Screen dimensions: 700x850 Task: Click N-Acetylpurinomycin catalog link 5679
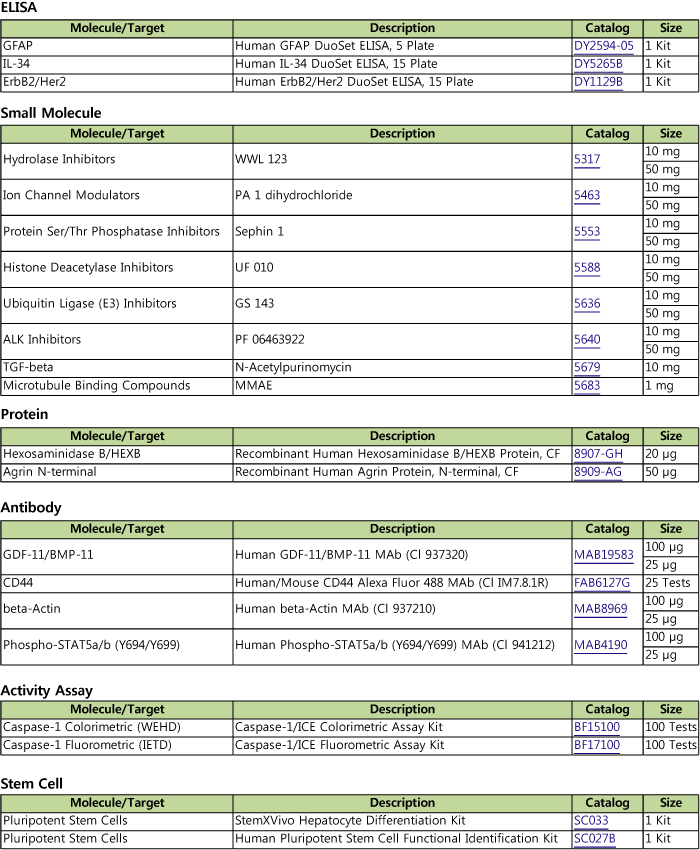[x=587, y=368]
